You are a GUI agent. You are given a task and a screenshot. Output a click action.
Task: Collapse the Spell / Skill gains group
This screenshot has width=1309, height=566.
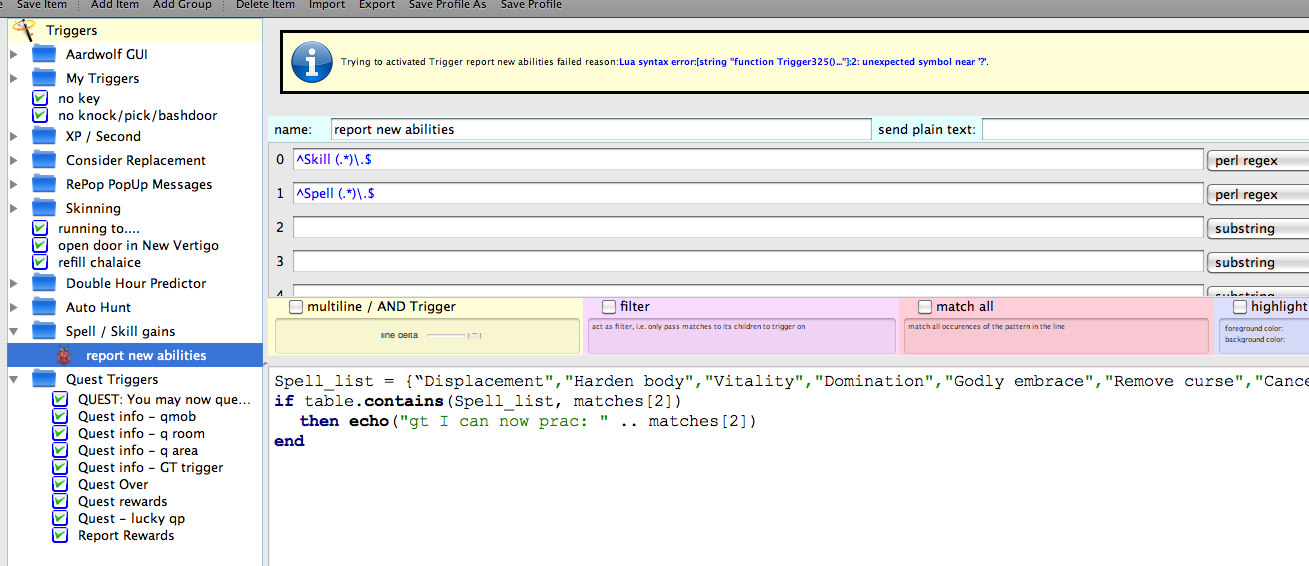[13, 331]
